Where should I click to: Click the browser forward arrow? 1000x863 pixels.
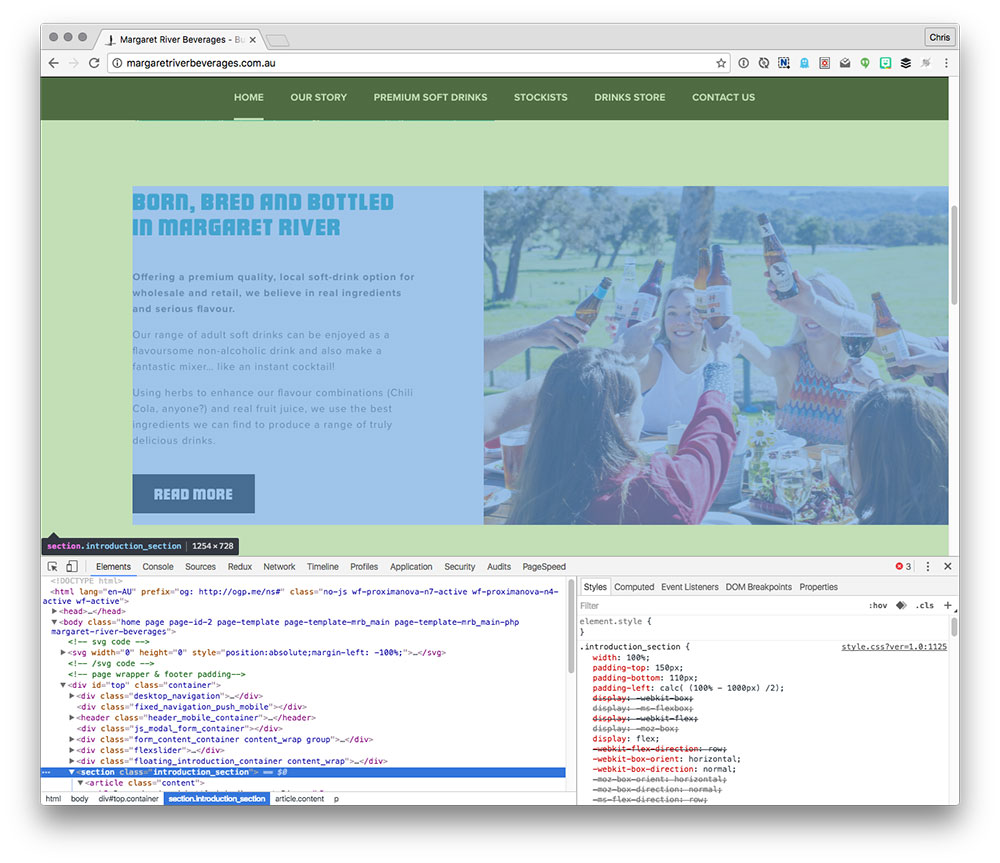[74, 63]
